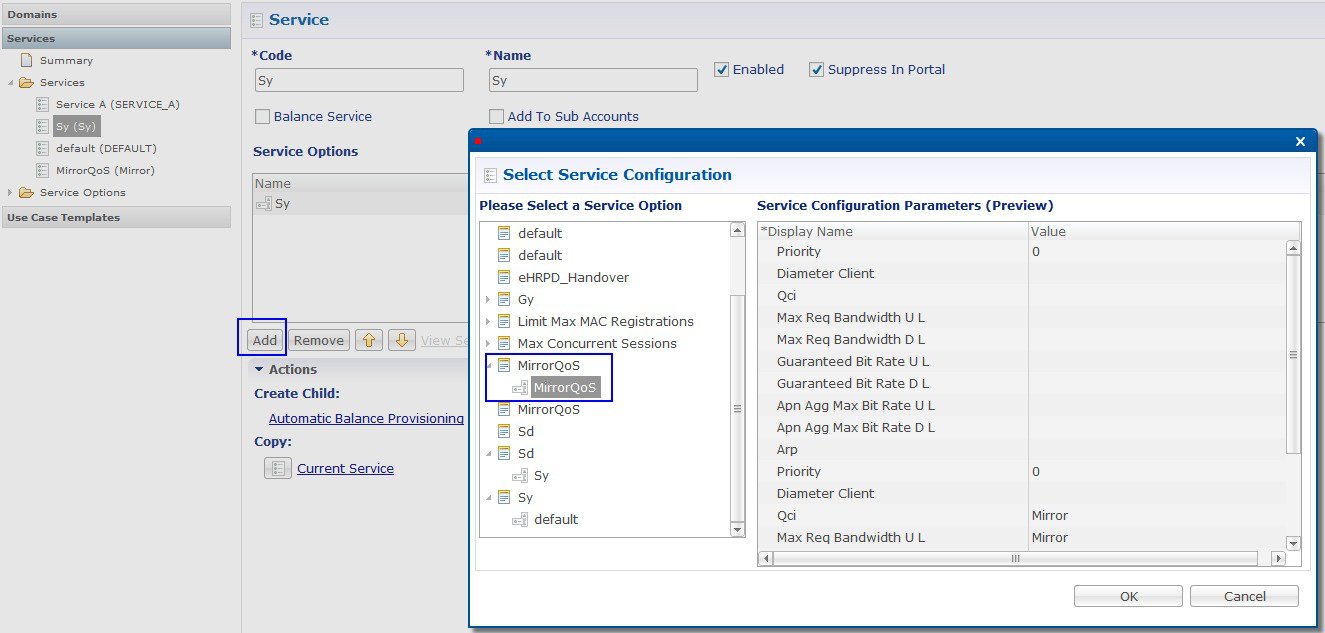Open the Use Case Templates panel
Viewport: 1325px width, 633px height.
(x=116, y=217)
